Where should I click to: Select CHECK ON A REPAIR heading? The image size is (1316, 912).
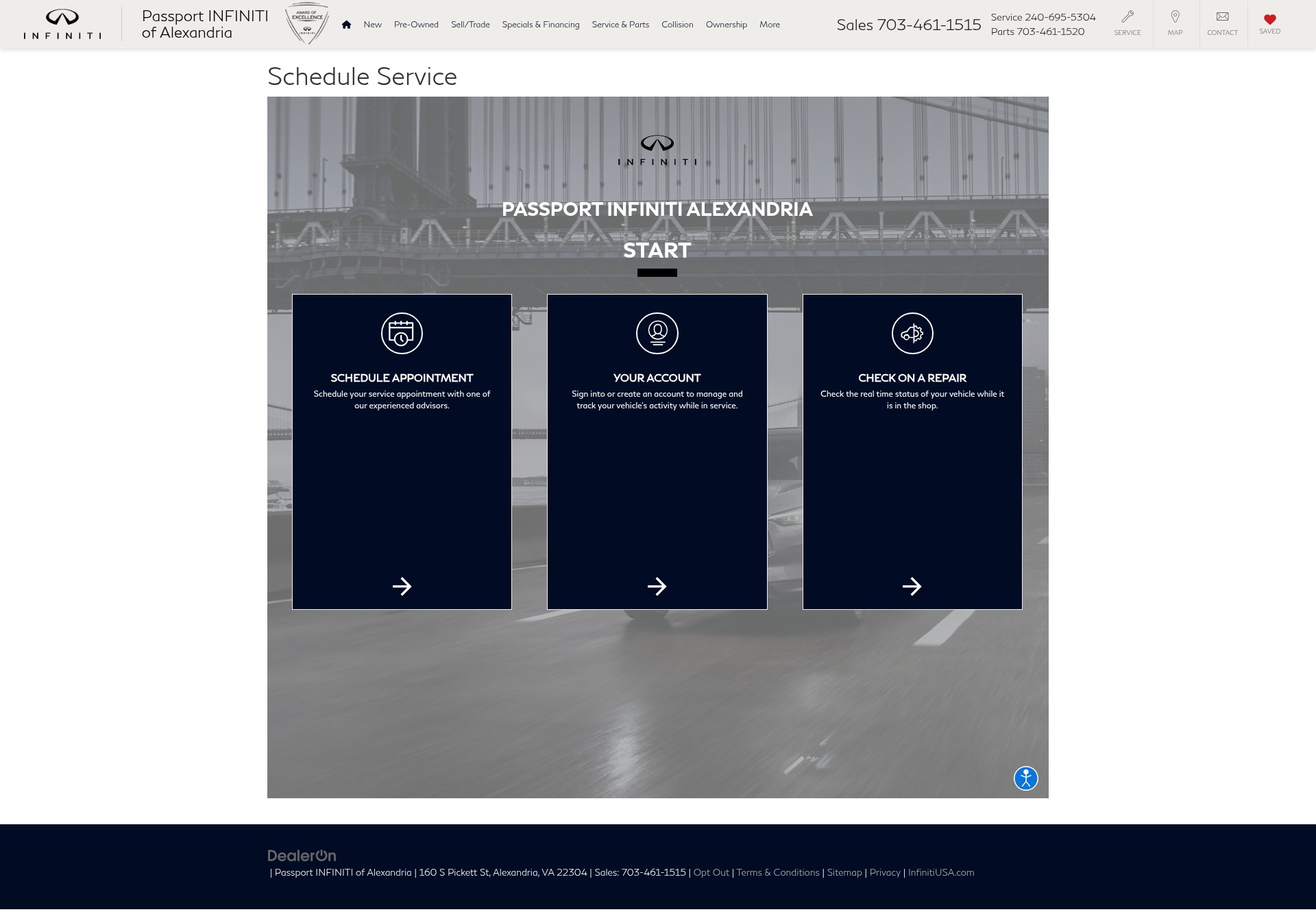point(912,378)
